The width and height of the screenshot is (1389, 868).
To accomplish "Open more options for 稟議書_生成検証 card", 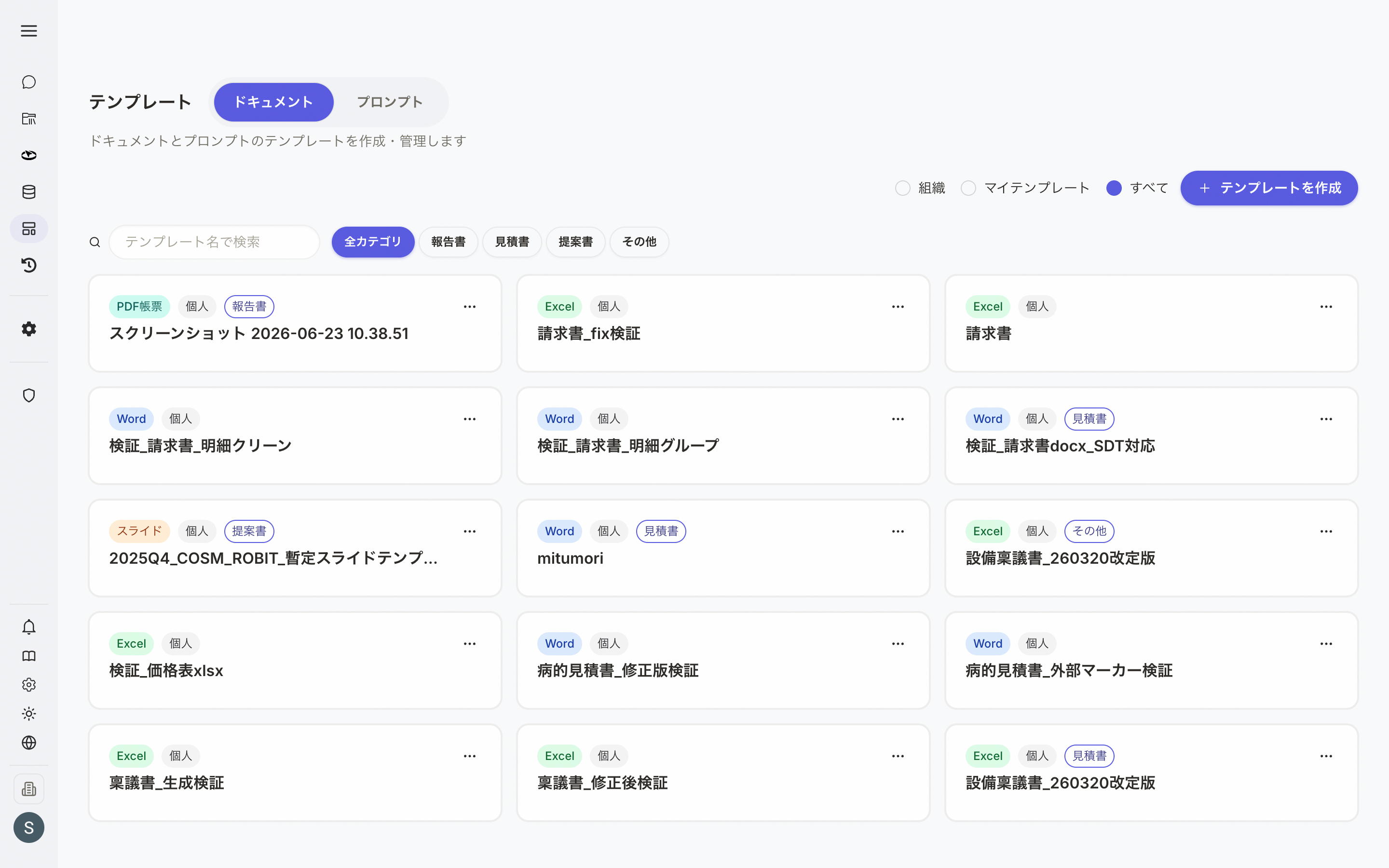I will tap(469, 756).
